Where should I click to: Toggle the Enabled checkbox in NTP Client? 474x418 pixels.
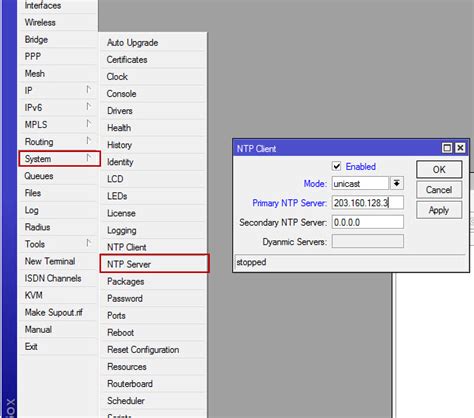click(x=336, y=166)
